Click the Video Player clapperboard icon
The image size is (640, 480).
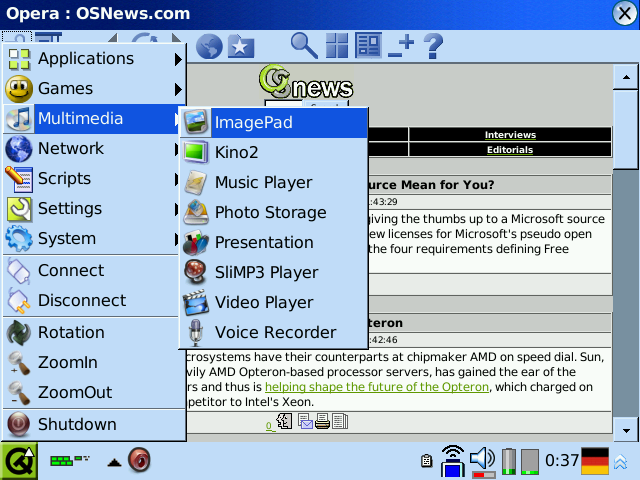[196, 302]
